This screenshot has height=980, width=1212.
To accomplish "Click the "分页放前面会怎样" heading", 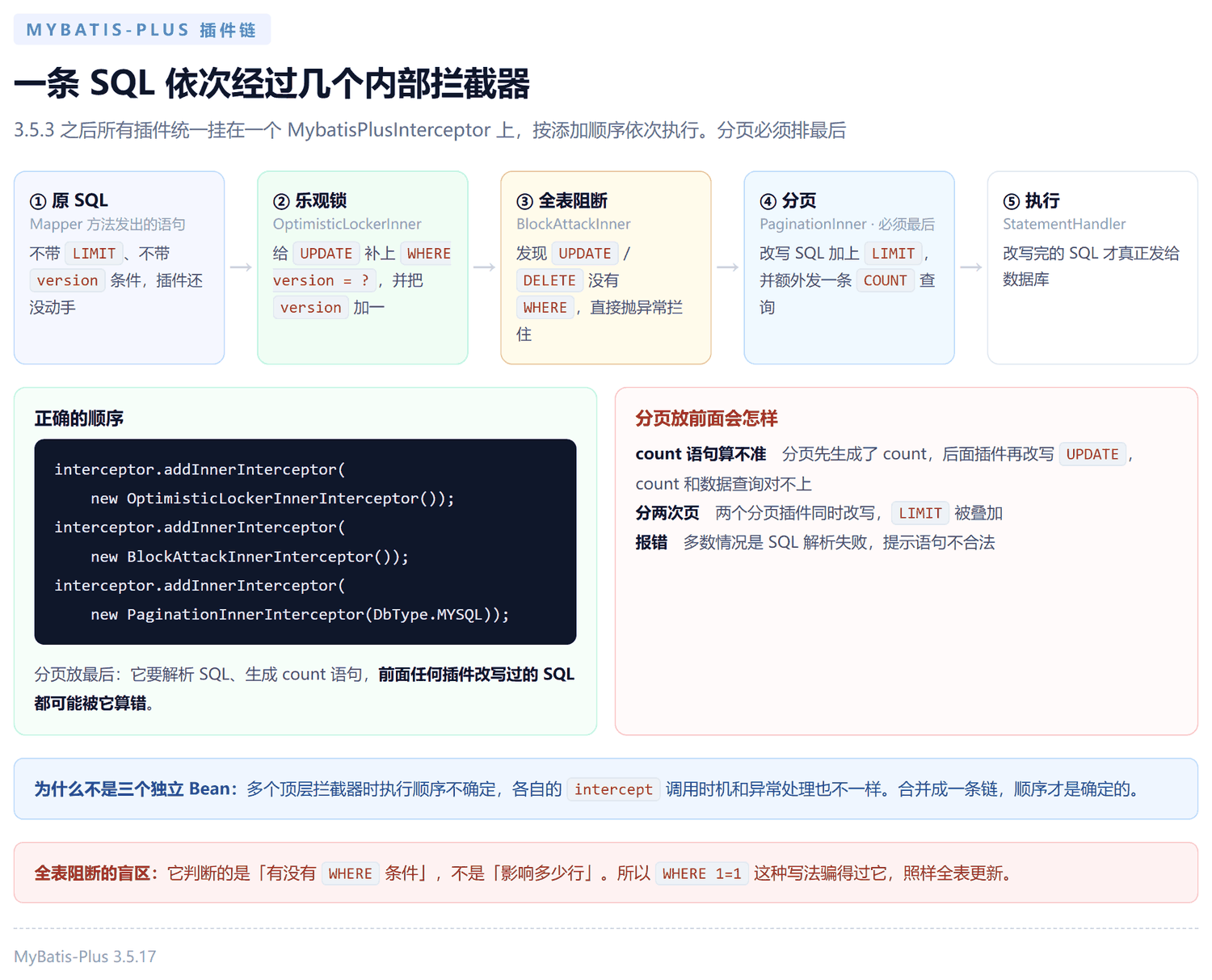I will coord(706,418).
